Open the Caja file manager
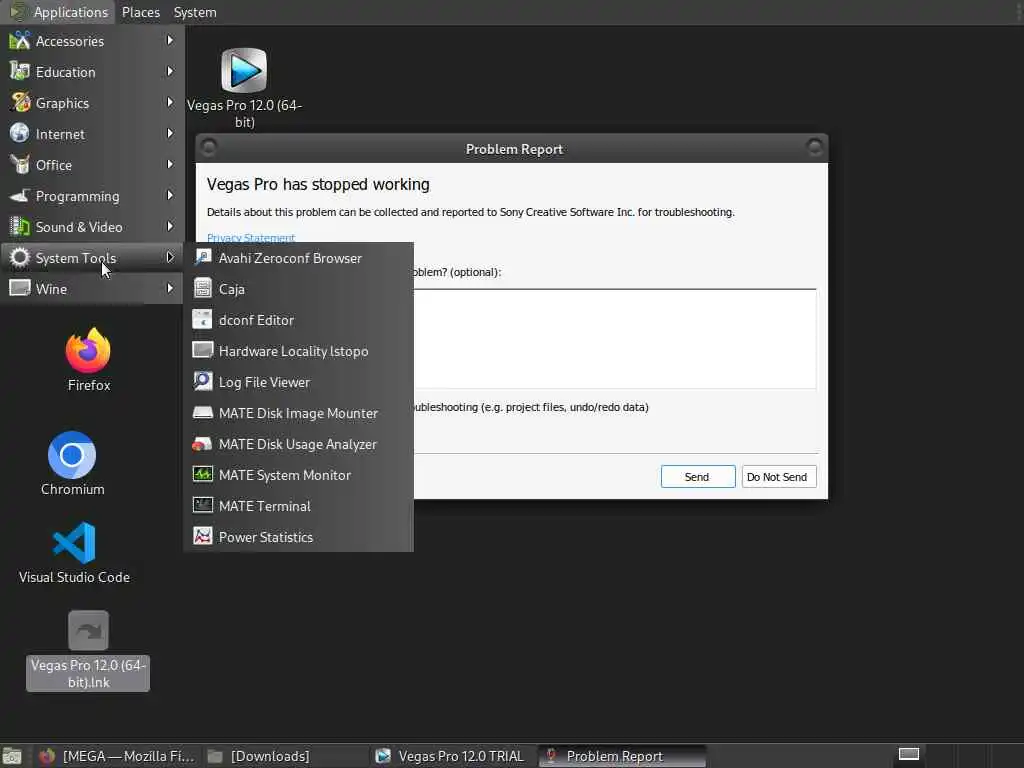1024x768 pixels. click(x=298, y=289)
